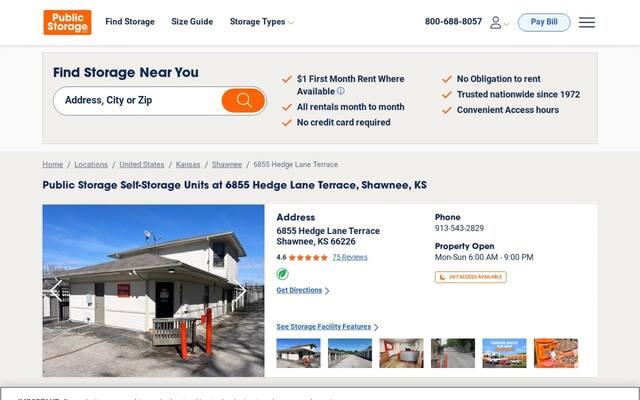Click 'Mon-Sun 6:00 AM - 9:00 PM' hours
640x400 pixels.
(x=484, y=257)
